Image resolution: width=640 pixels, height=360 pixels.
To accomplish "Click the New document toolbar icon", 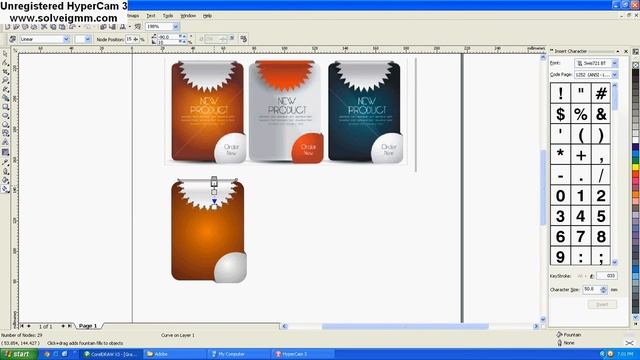I will click(7, 27).
